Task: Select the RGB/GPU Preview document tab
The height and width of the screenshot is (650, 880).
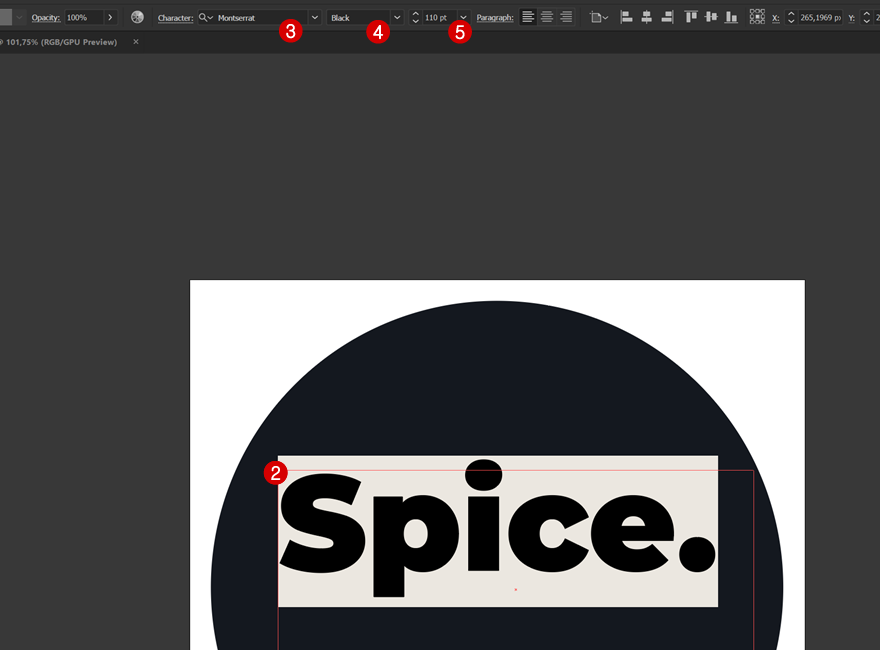Action: (62, 42)
